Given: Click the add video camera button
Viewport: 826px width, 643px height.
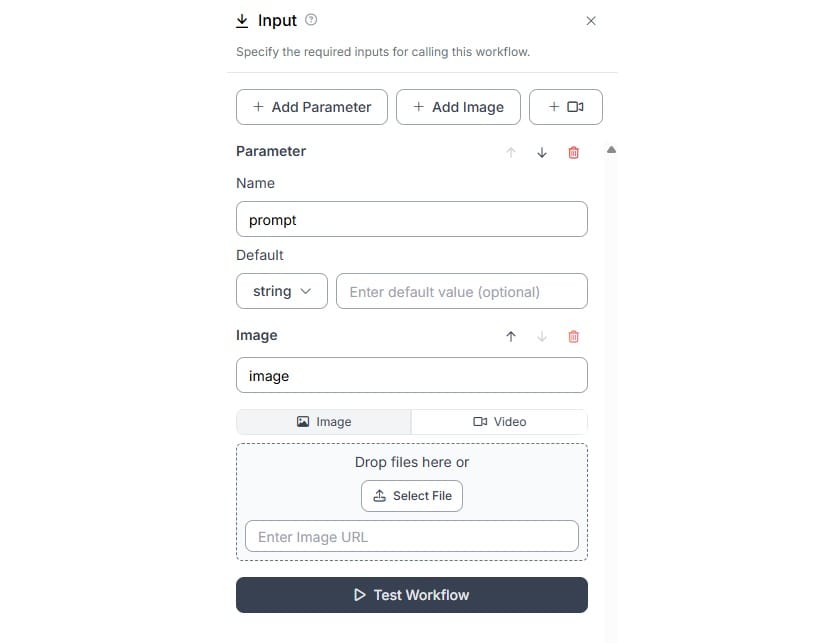Looking at the screenshot, I should [x=566, y=107].
